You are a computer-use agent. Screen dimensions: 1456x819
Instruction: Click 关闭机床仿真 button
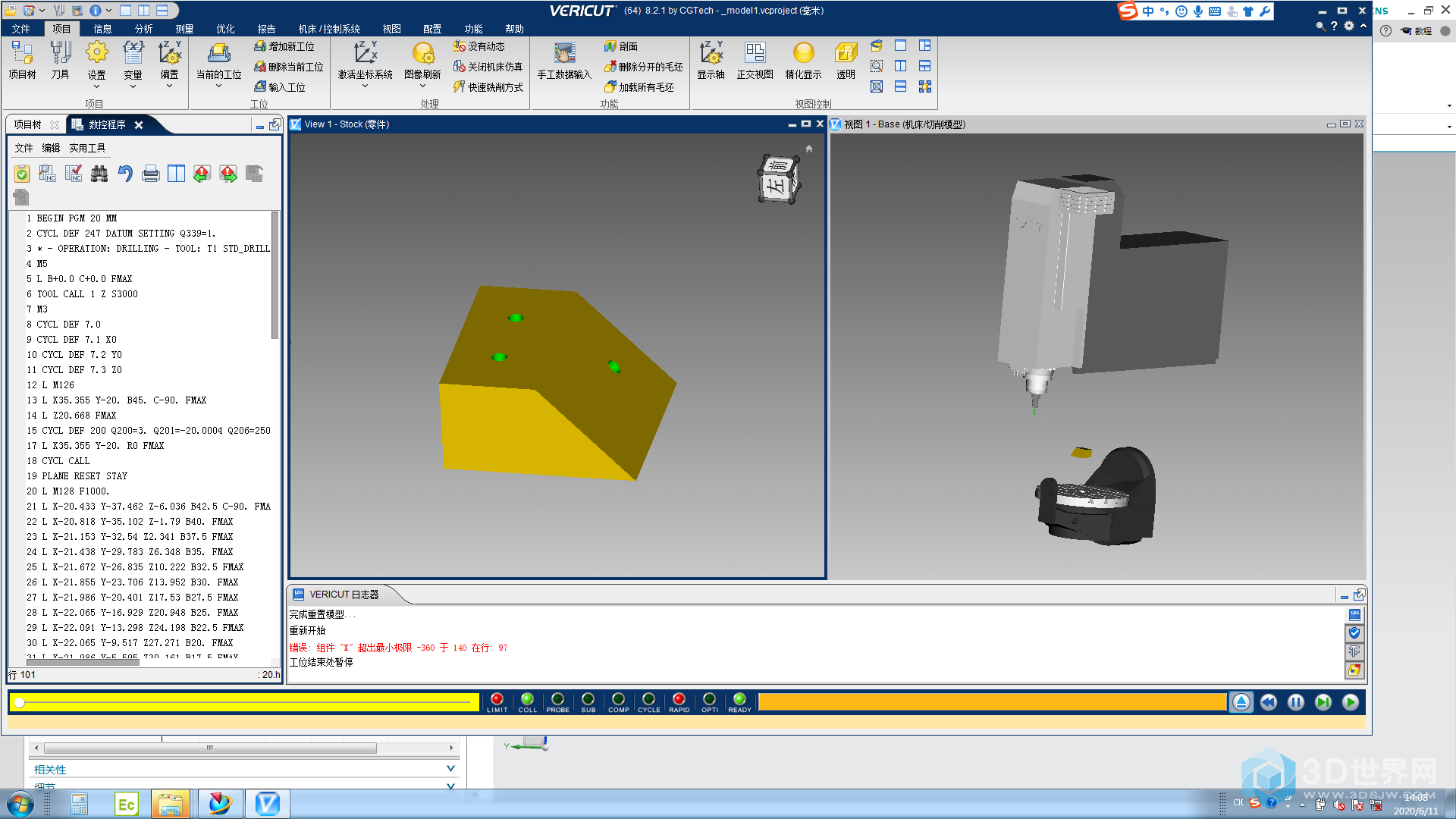[x=488, y=67]
